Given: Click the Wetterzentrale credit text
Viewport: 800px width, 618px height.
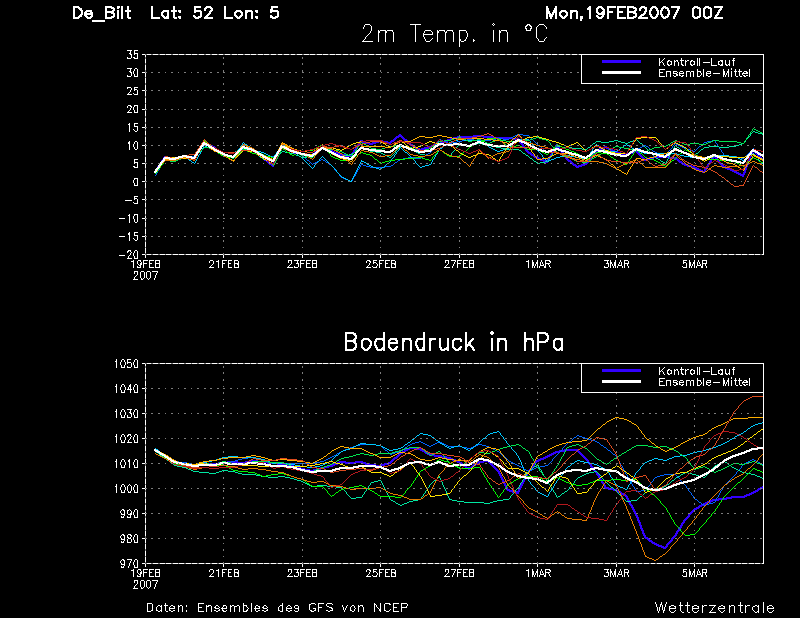Looking at the screenshot, I should (714, 607).
